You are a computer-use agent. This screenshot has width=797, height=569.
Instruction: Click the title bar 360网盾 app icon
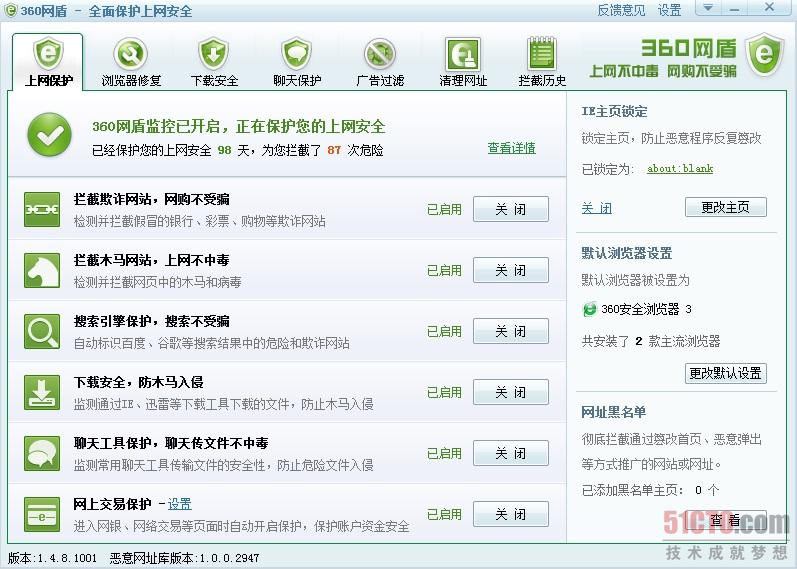point(10,10)
